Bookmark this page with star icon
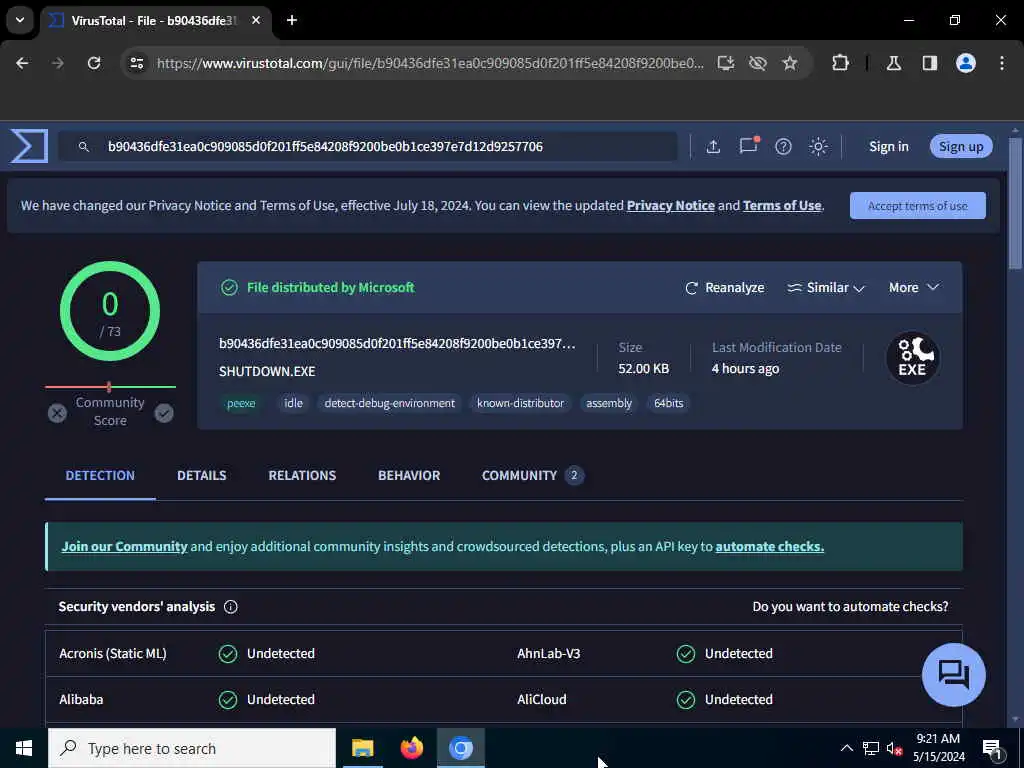Image resolution: width=1024 pixels, height=768 pixels. pos(790,63)
